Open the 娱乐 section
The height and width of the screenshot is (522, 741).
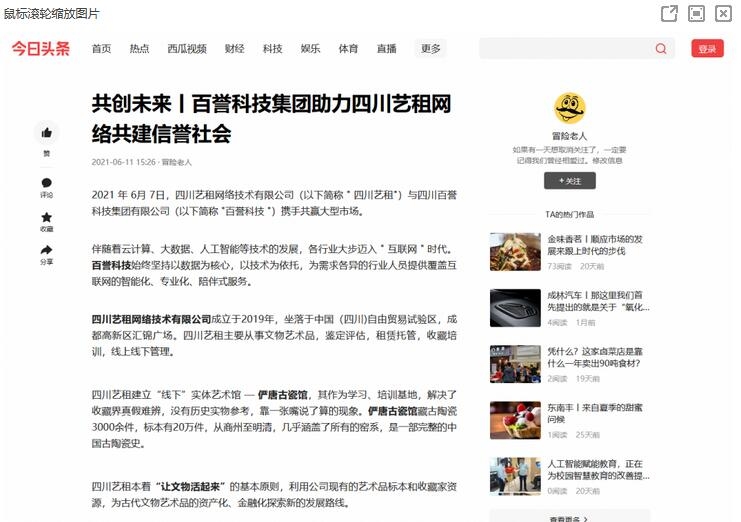coord(310,49)
